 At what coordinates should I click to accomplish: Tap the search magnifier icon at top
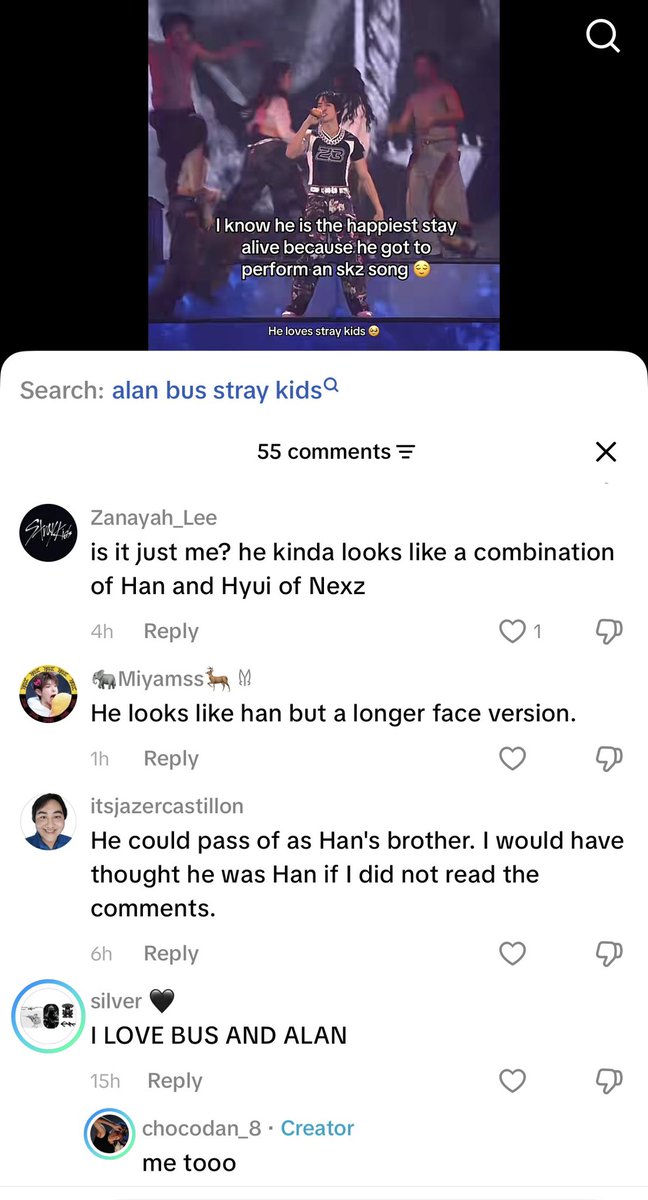603,38
